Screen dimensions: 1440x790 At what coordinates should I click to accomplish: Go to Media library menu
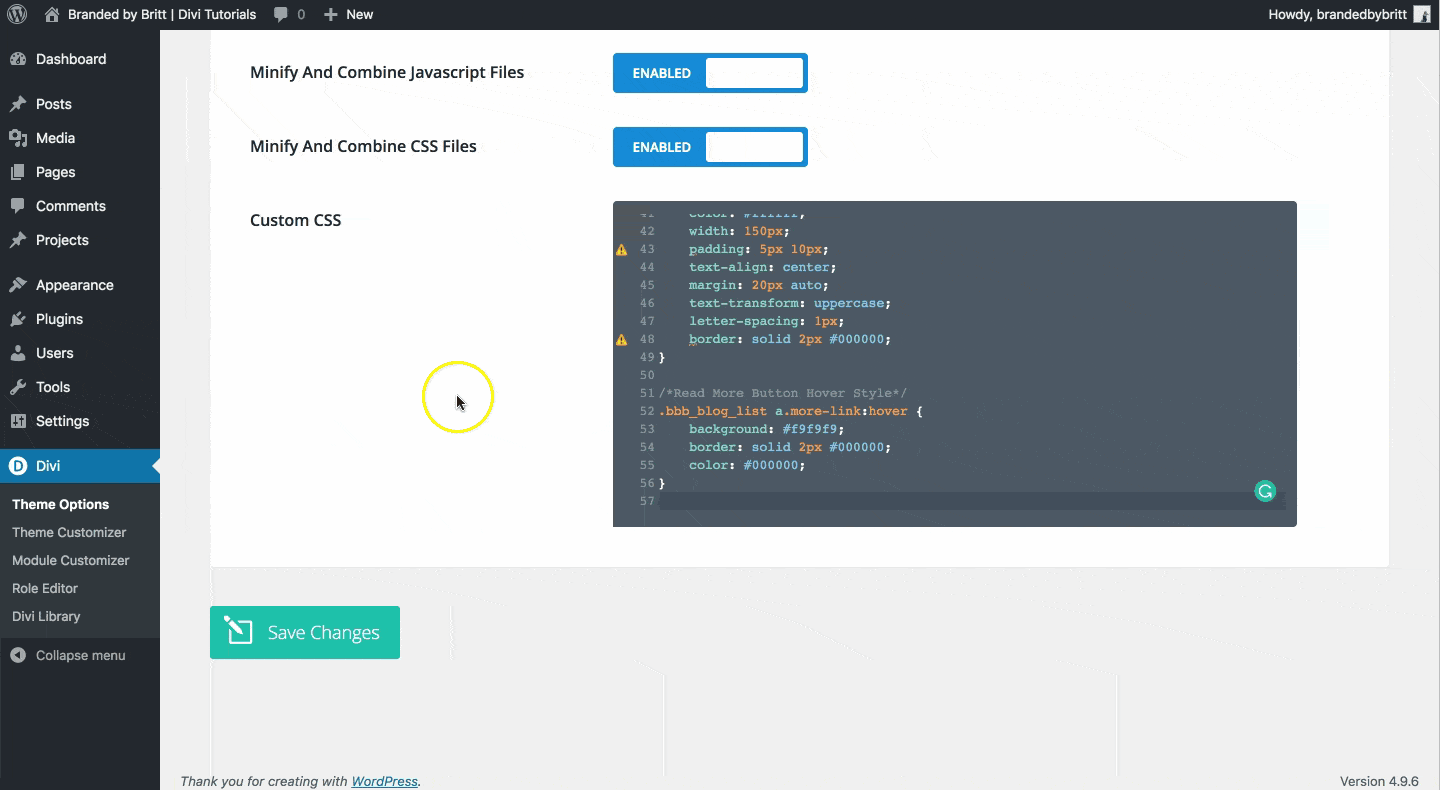[80, 138]
